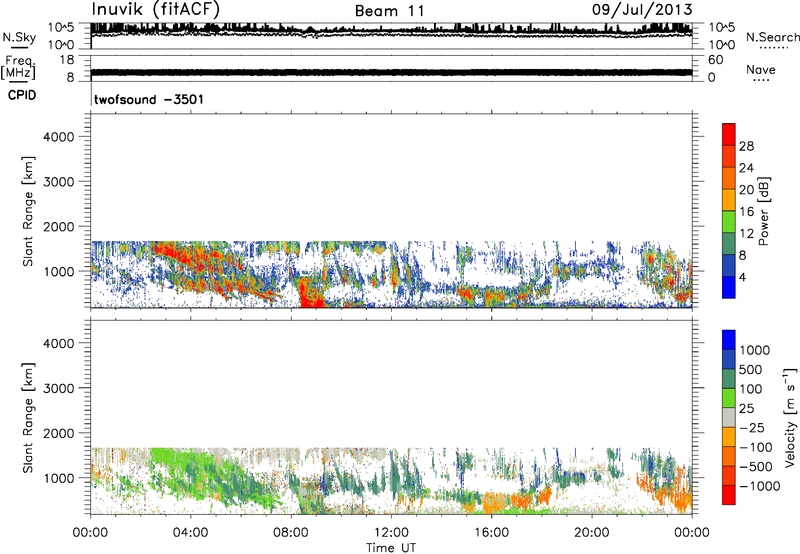
Task: Click the '16:00' time tick label
Action: coord(491,533)
